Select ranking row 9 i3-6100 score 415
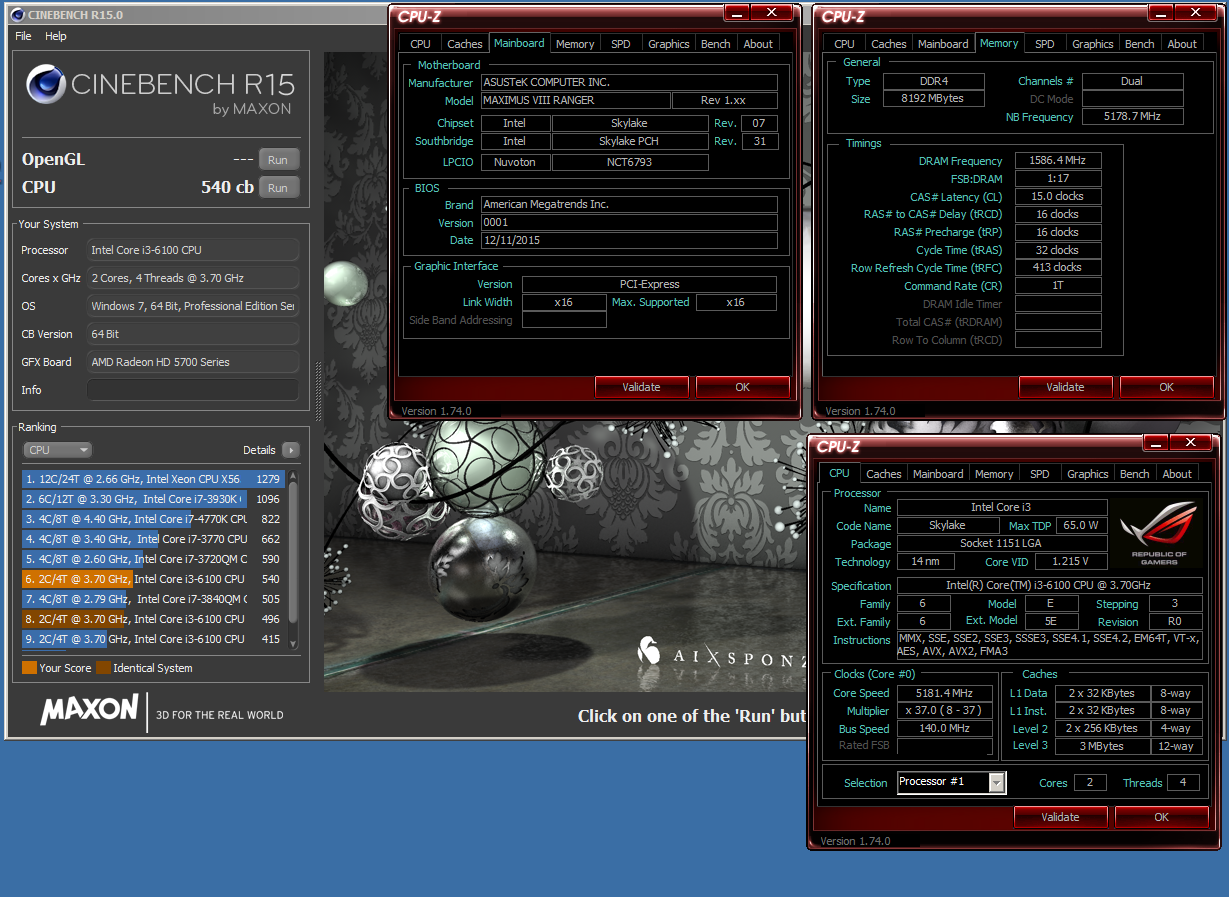This screenshot has height=897, width=1229. coord(154,639)
